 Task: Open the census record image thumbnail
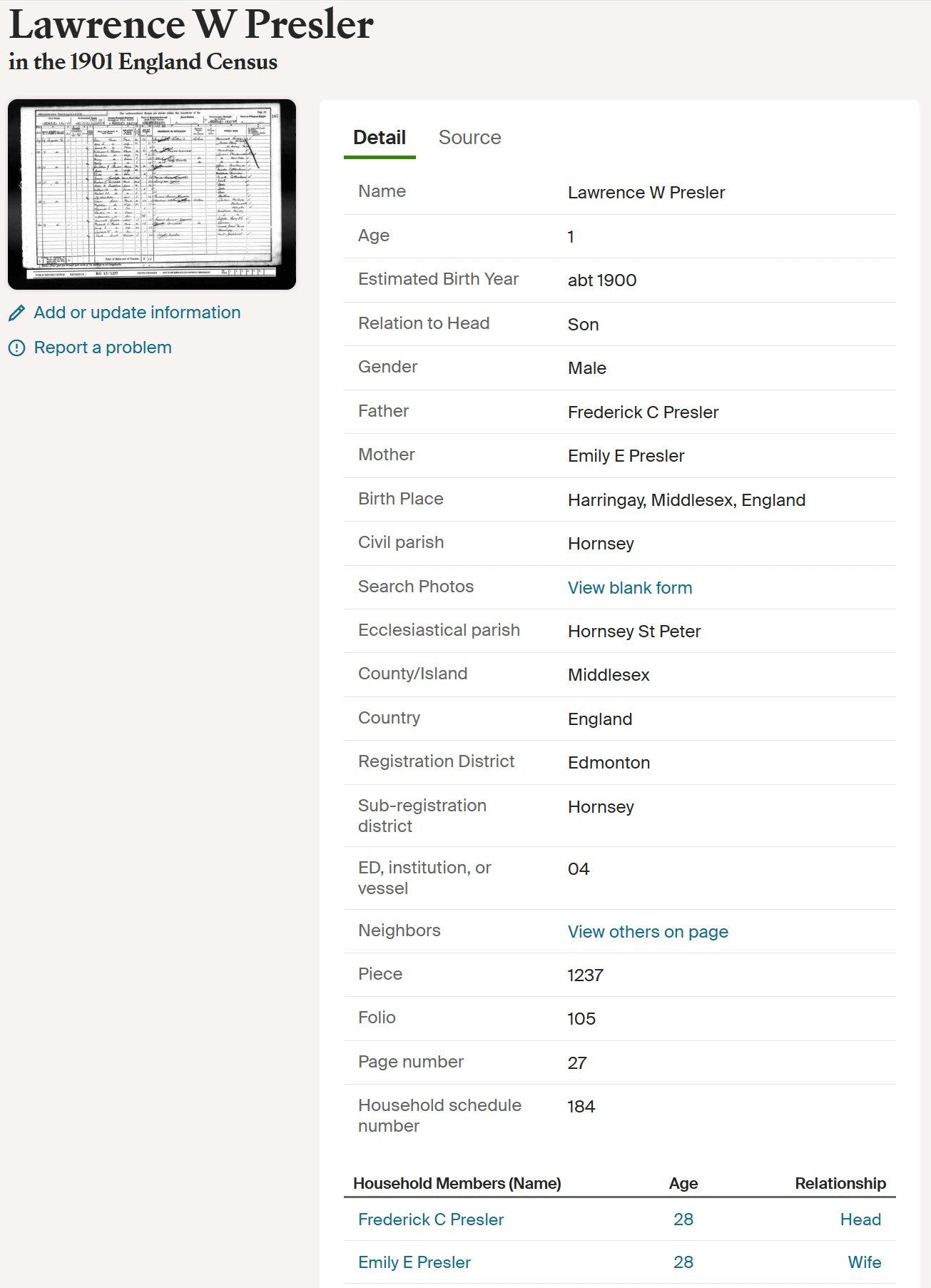[x=152, y=194]
